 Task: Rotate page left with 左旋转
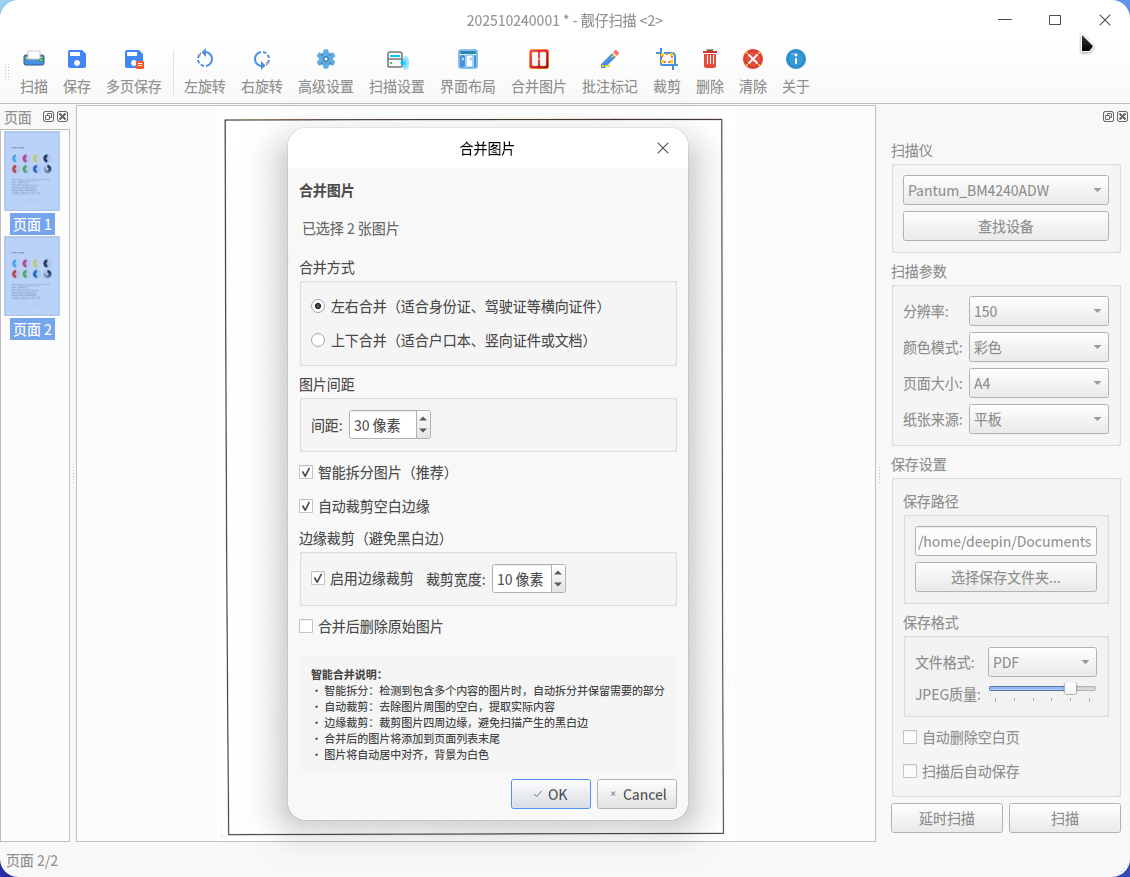(x=205, y=71)
